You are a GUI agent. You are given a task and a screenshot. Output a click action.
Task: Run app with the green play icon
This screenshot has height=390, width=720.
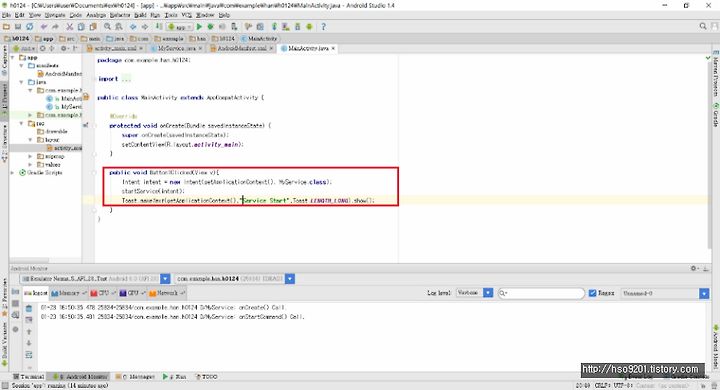(x=199, y=27)
